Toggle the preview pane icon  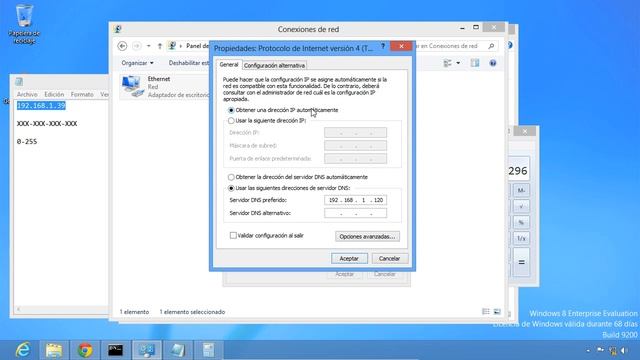point(475,63)
